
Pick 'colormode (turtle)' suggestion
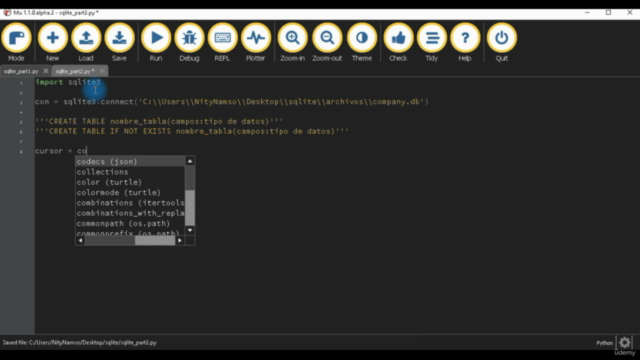pyautogui.click(x=130, y=192)
